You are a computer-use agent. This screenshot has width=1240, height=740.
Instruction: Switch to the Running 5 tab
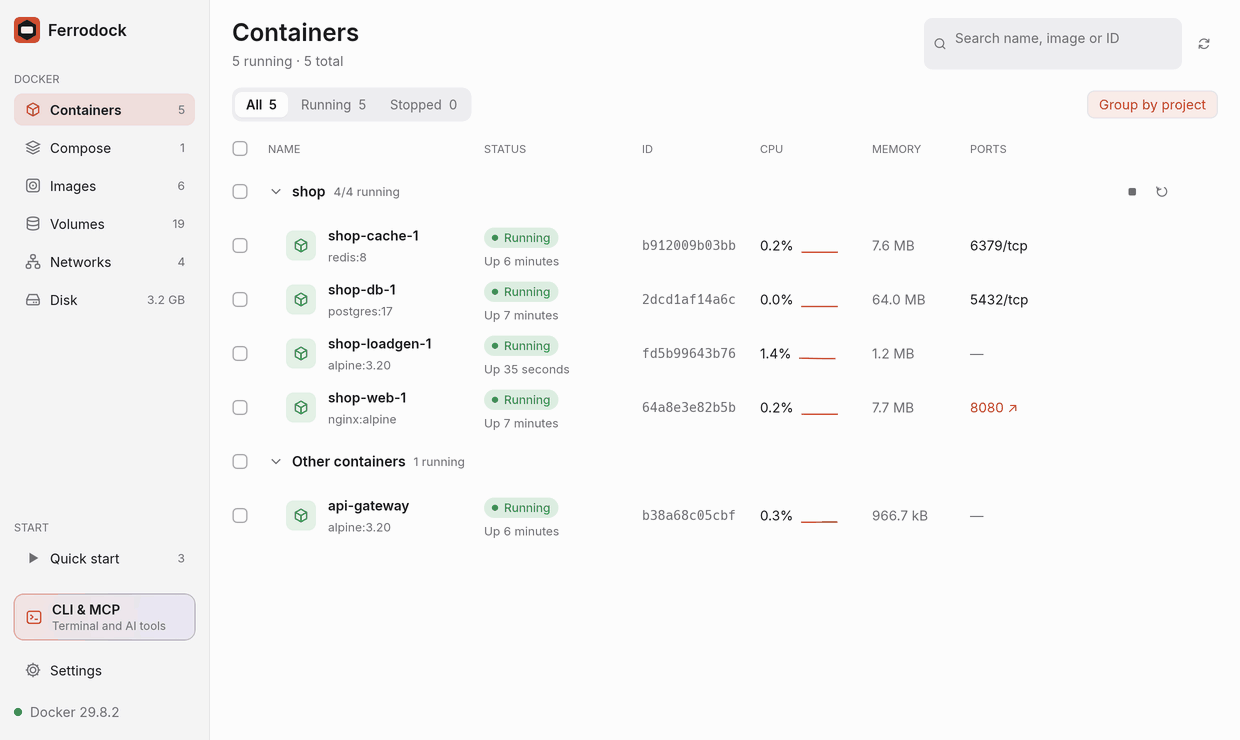[x=333, y=104]
